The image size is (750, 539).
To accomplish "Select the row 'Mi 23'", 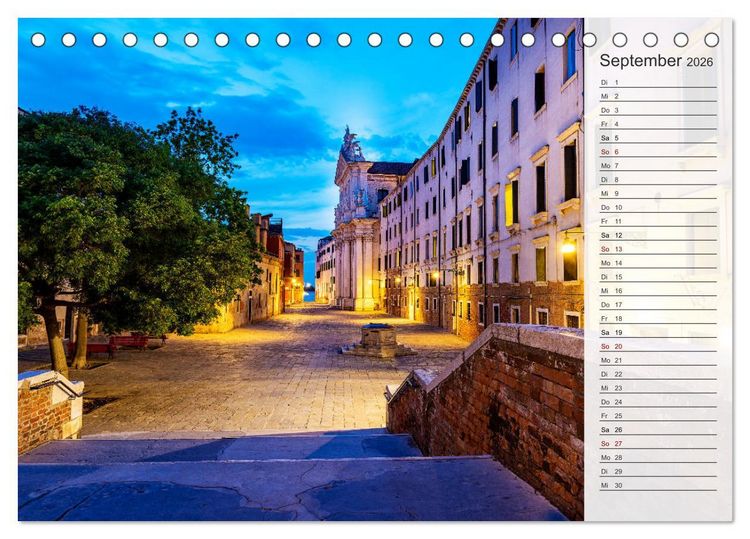I will 658,387.
